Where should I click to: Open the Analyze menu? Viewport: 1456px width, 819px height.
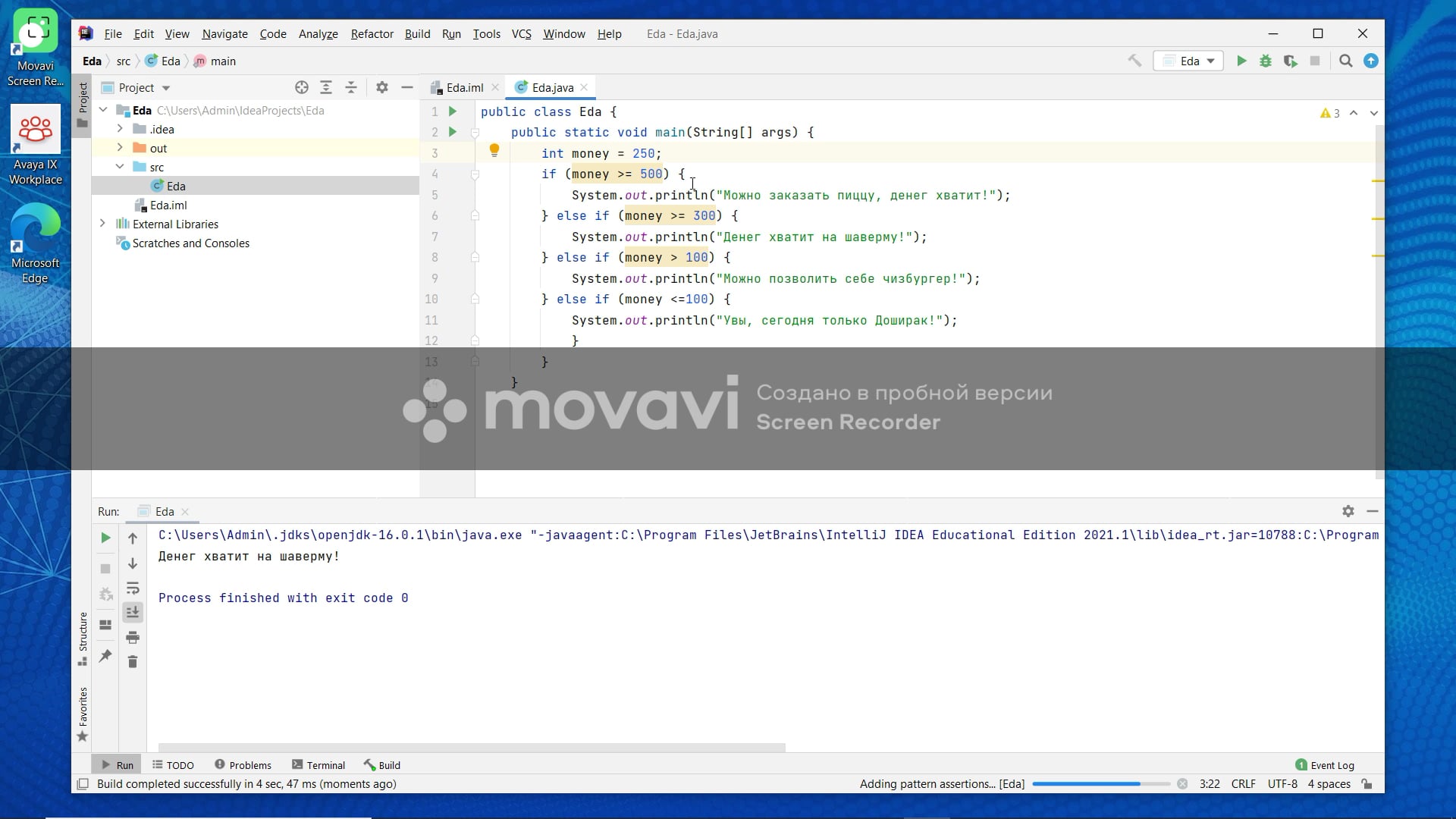click(318, 33)
